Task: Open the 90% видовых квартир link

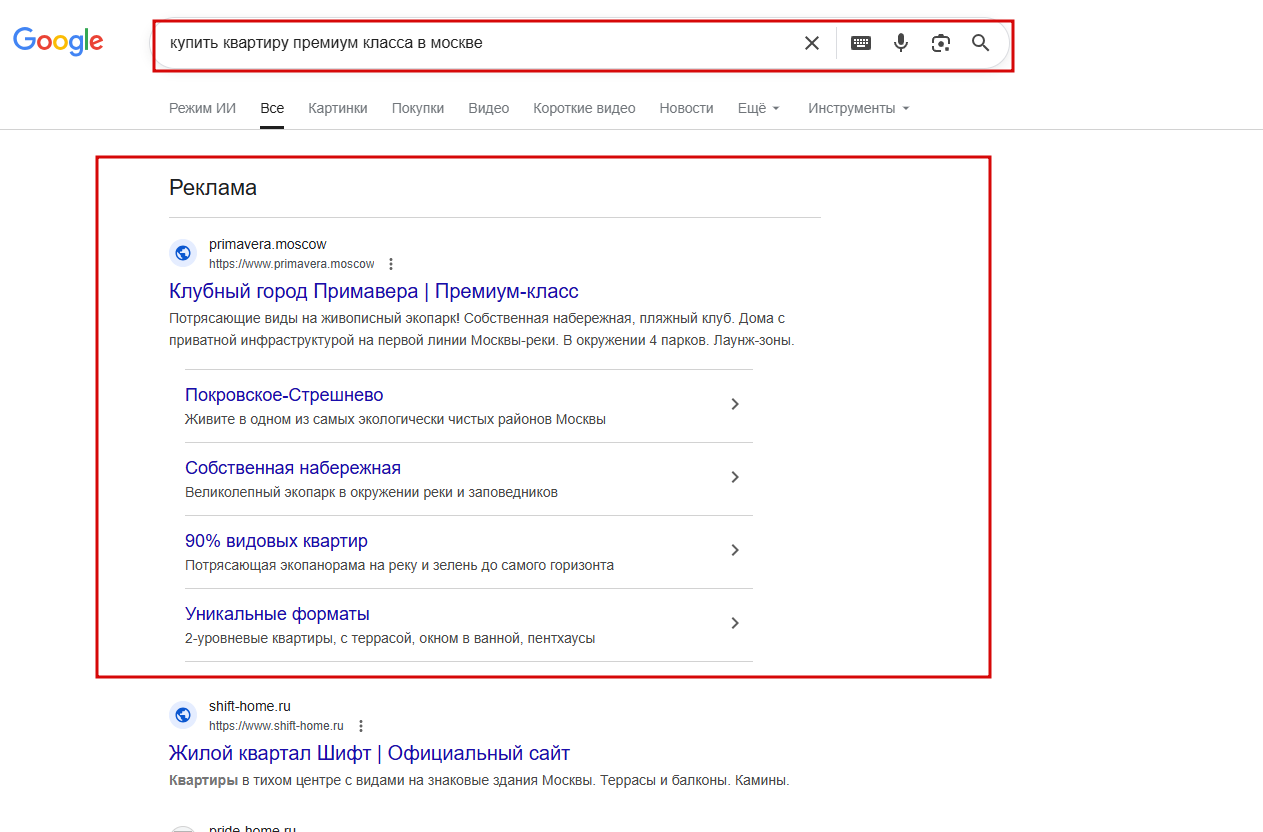Action: coord(276,541)
